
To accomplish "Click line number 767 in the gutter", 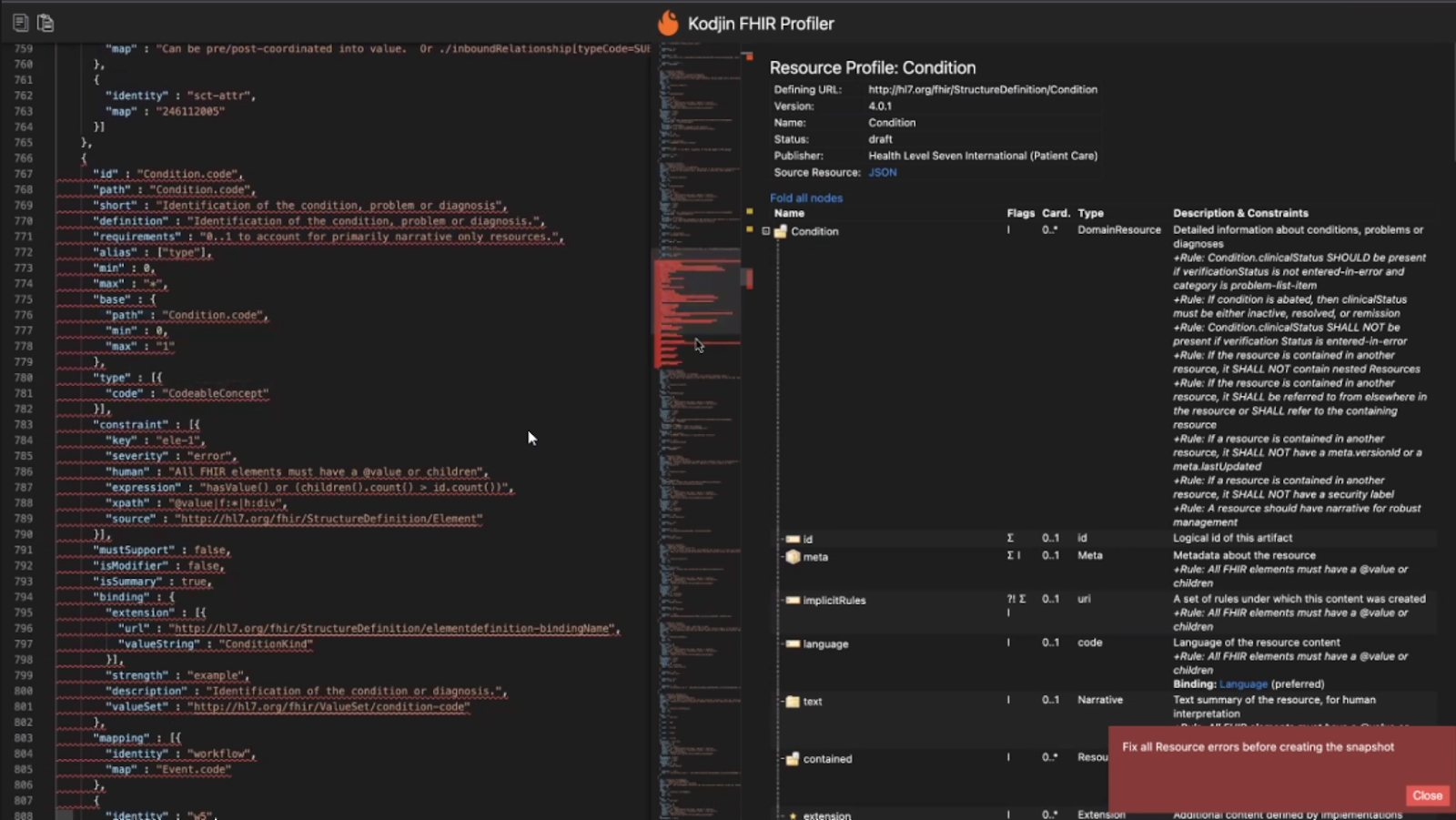I will 24,174.
